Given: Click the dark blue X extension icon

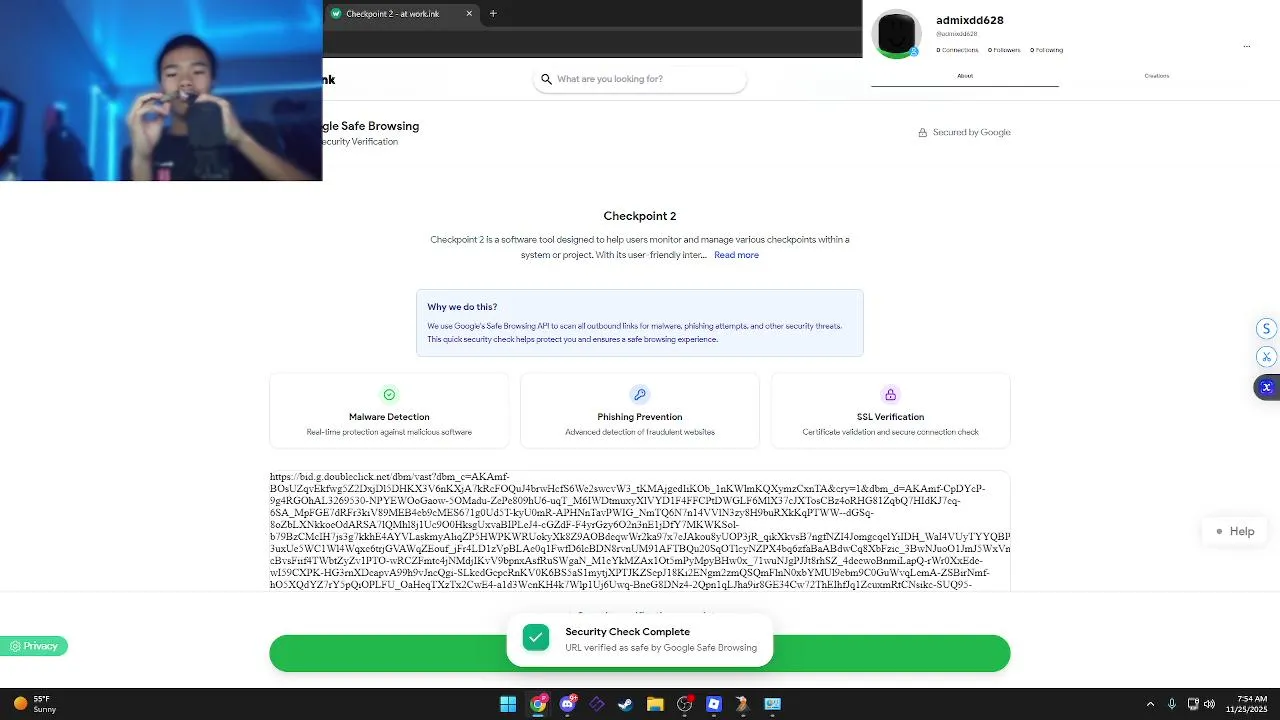Looking at the screenshot, I should 1266,387.
